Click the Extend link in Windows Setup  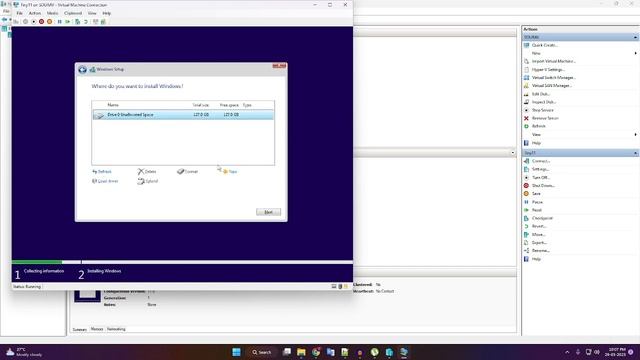coord(148,181)
